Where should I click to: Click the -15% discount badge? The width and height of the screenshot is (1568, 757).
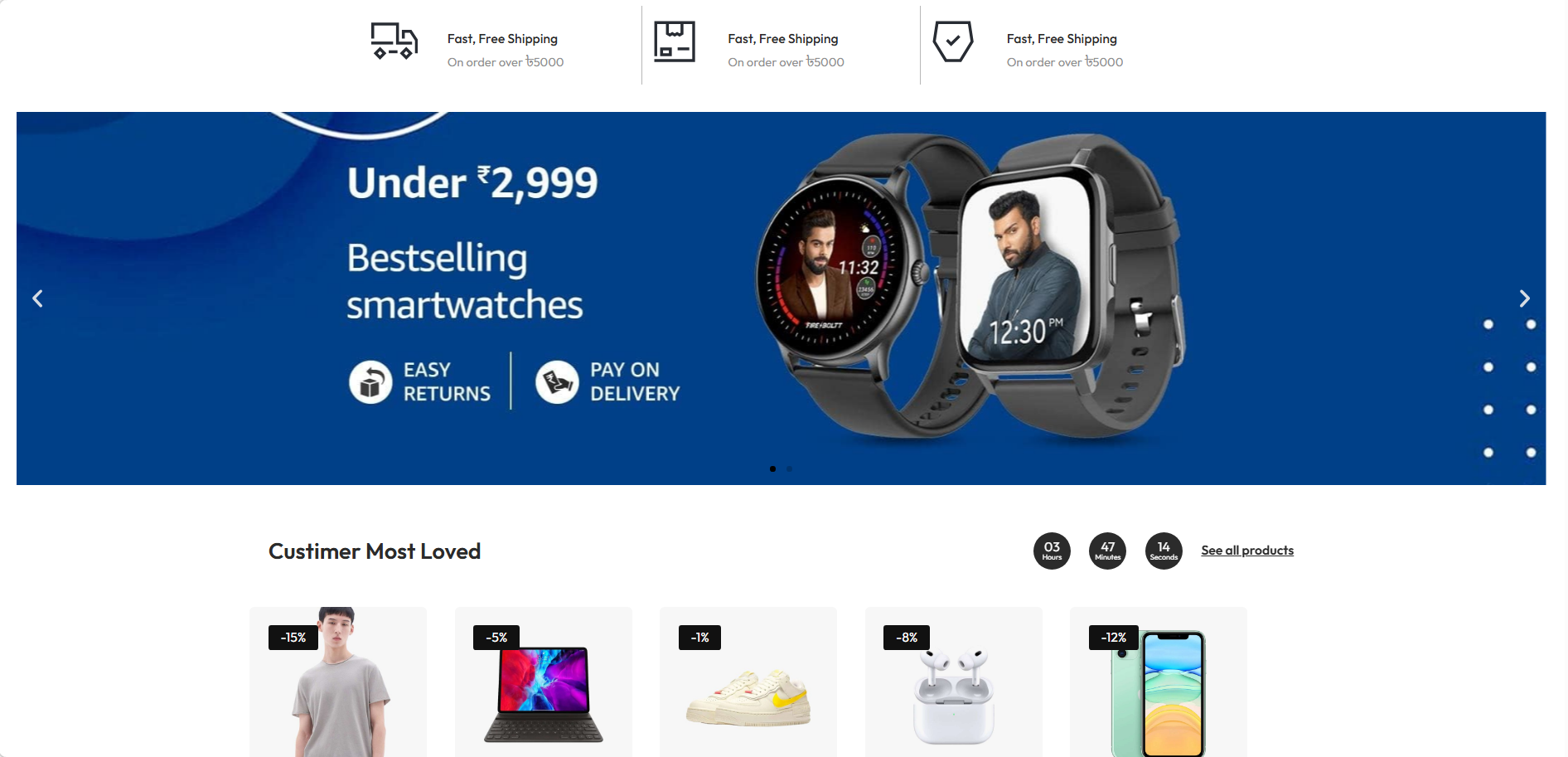[x=293, y=638]
